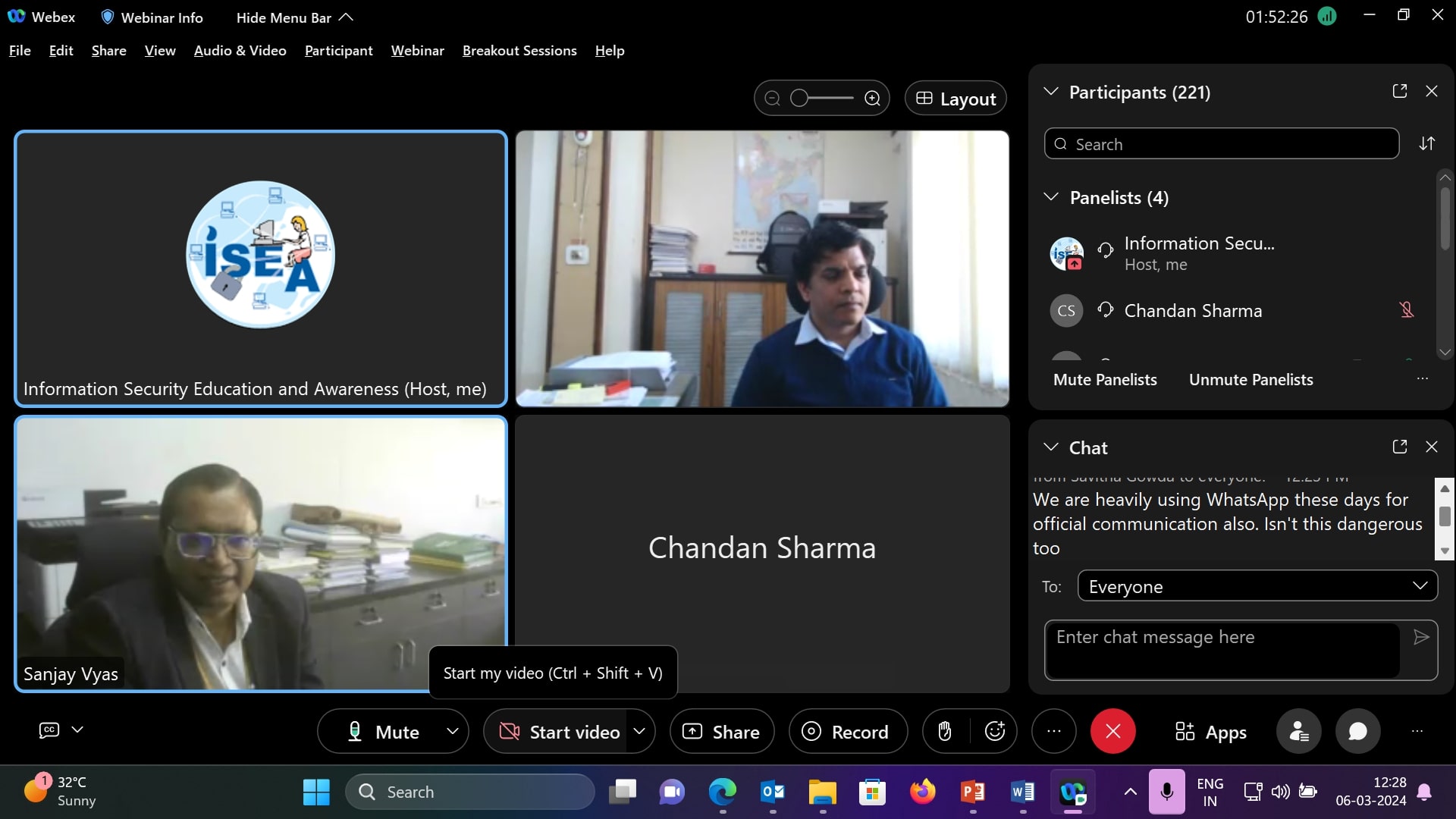Click the chat message input field
Image resolution: width=1456 pixels, height=819 pixels.
pyautogui.click(x=1221, y=649)
